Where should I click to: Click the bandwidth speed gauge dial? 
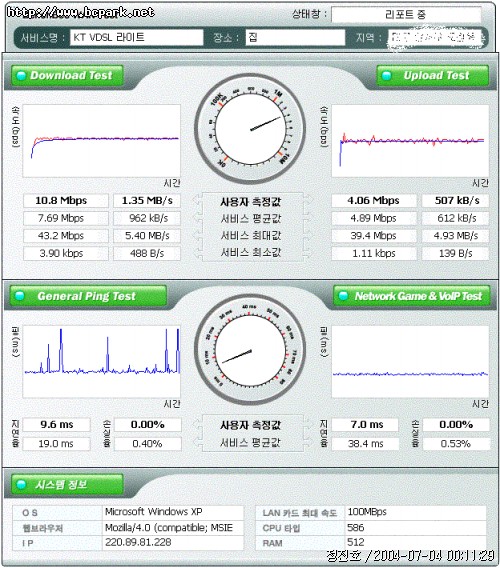(250, 129)
